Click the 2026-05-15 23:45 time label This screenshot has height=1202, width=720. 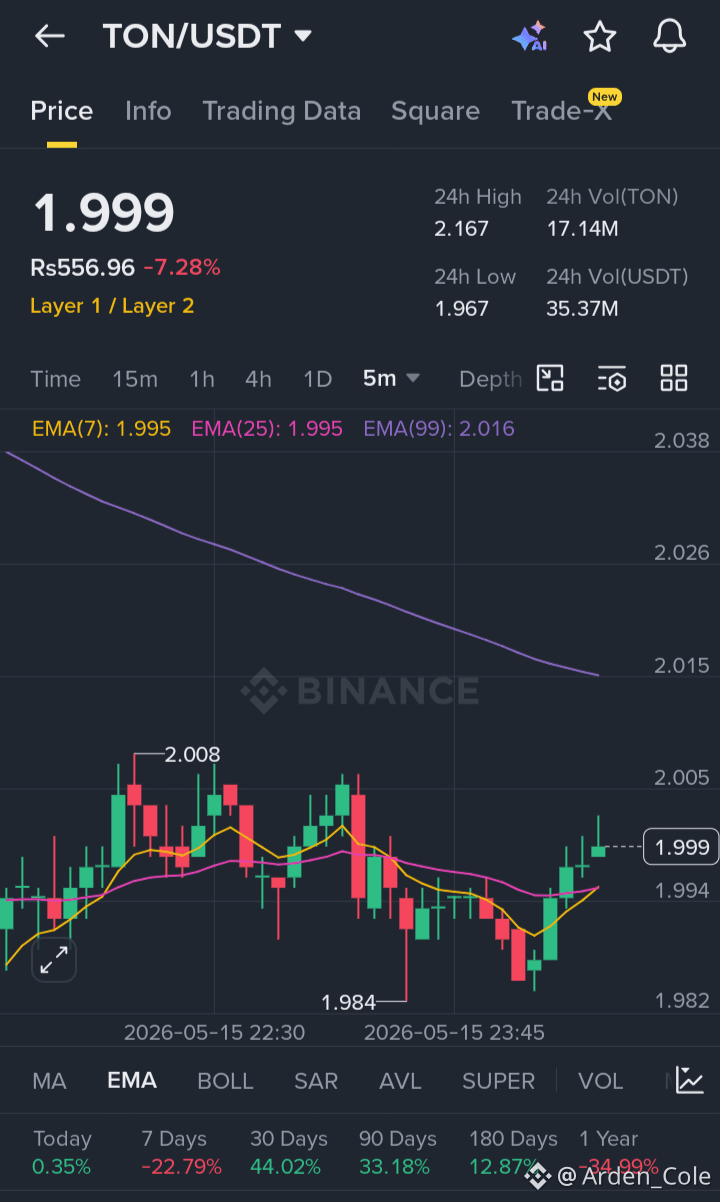tap(454, 1032)
